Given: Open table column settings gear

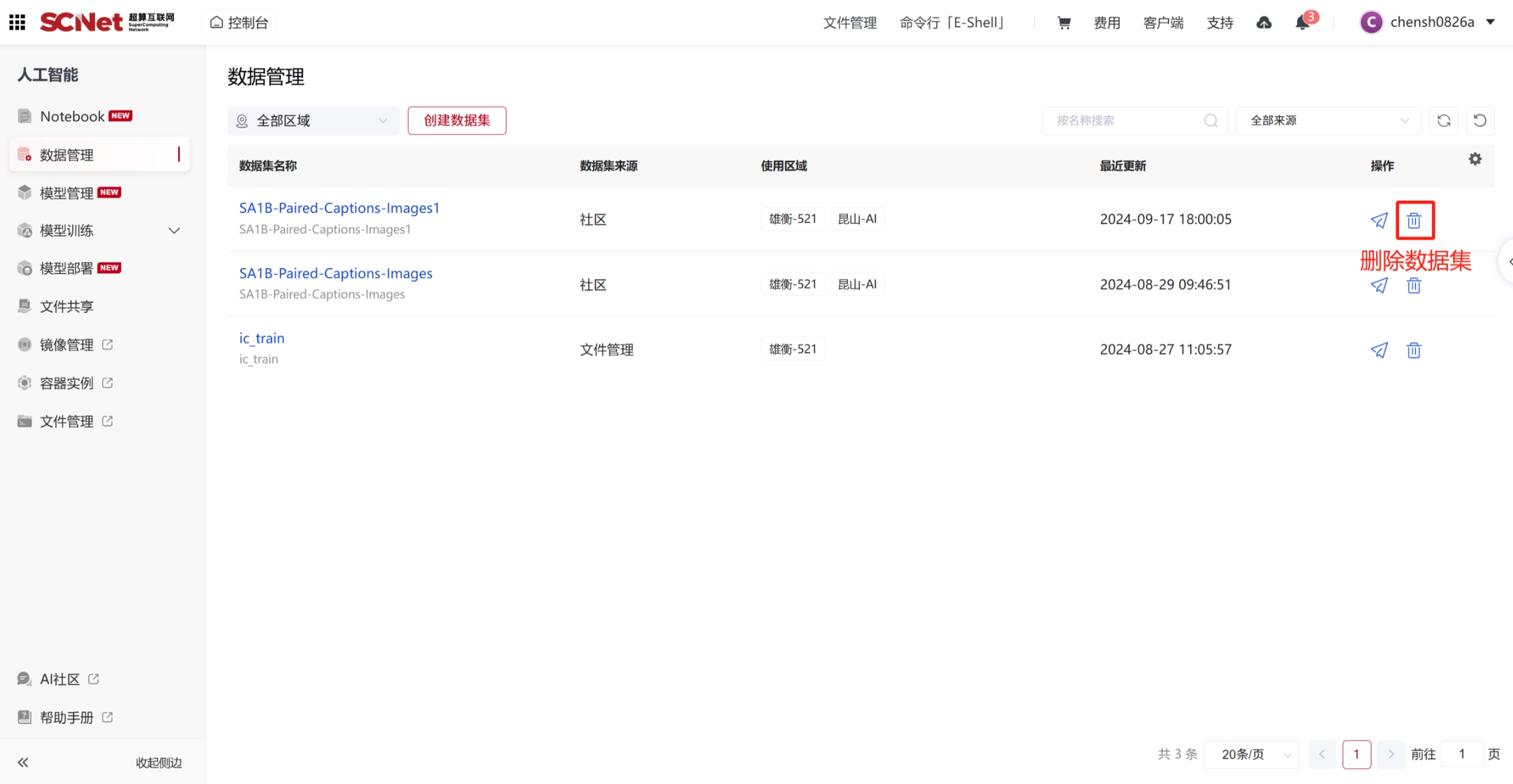Looking at the screenshot, I should click(1475, 159).
